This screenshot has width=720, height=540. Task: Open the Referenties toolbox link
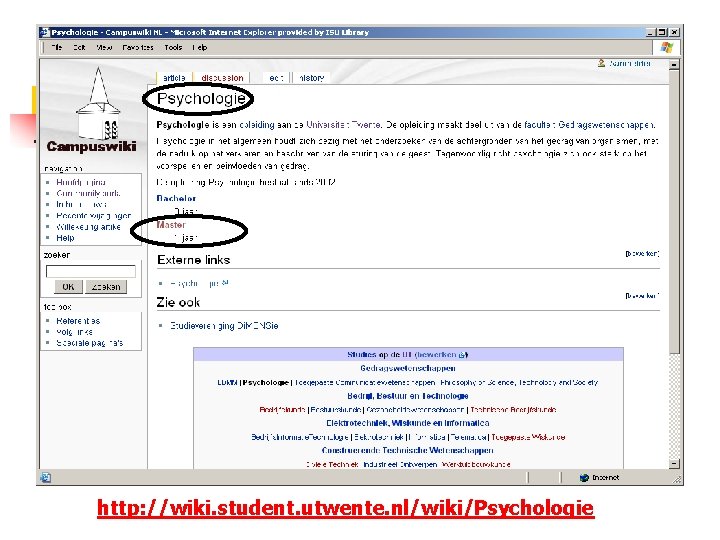click(78, 321)
